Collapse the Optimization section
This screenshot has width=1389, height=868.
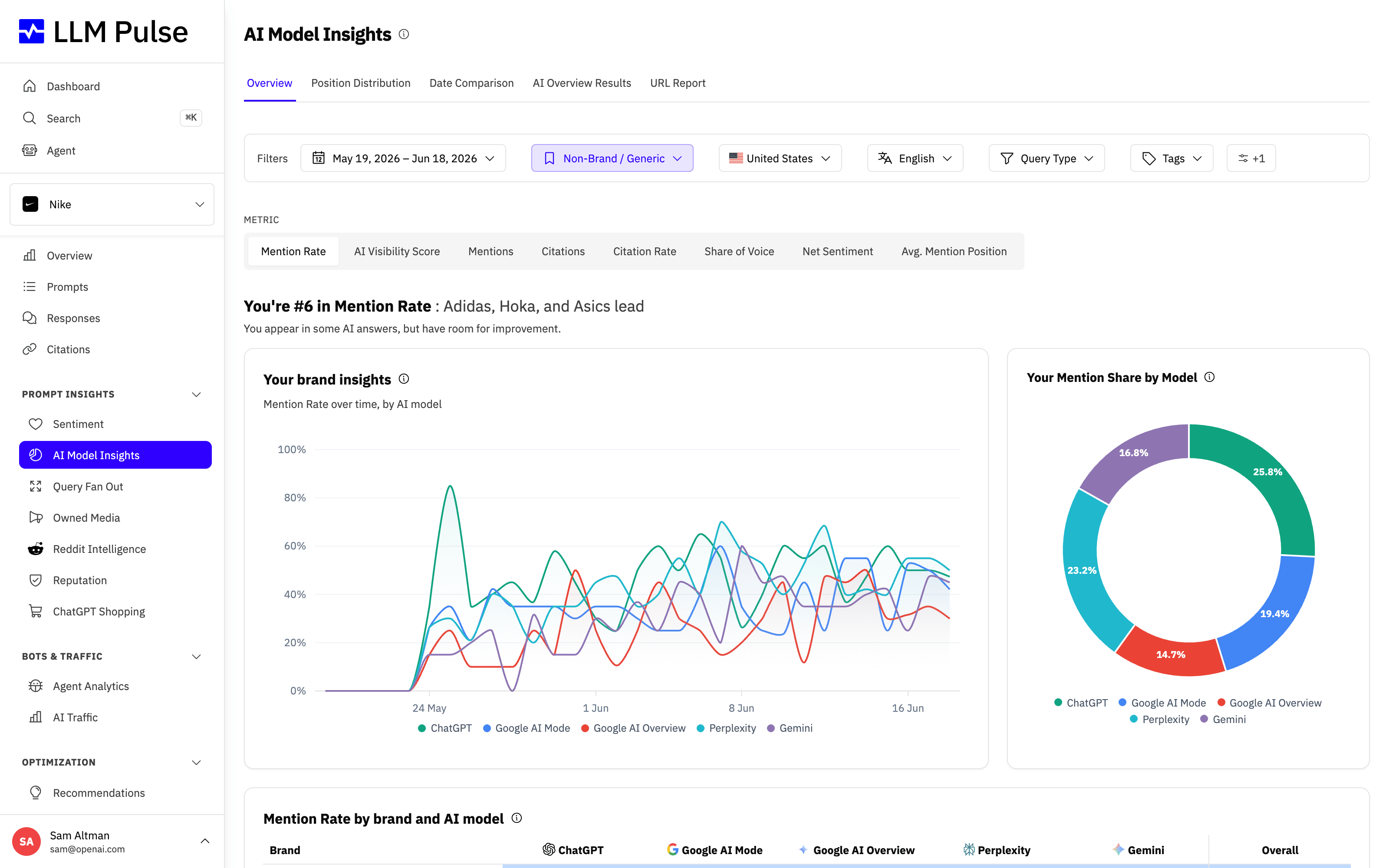click(x=196, y=763)
